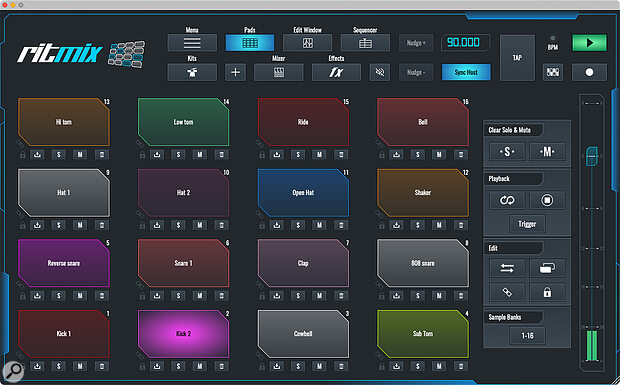
Task: Load a sample into Hat 2 pad
Action: [x=157, y=225]
